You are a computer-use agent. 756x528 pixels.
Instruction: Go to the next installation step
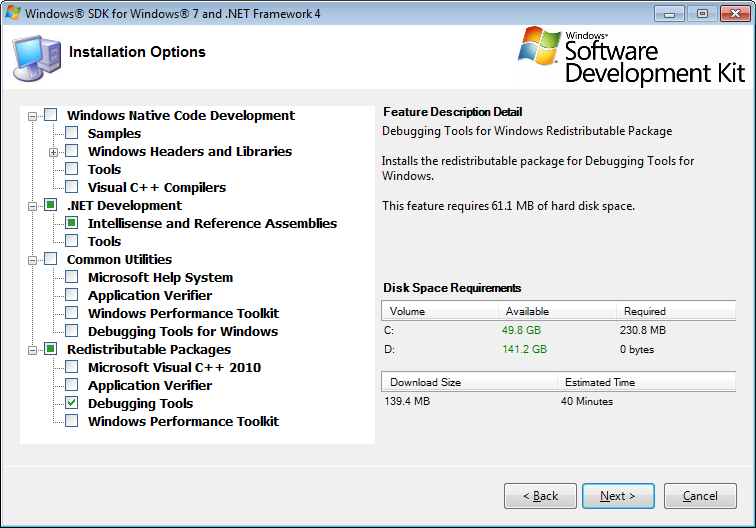[618, 496]
